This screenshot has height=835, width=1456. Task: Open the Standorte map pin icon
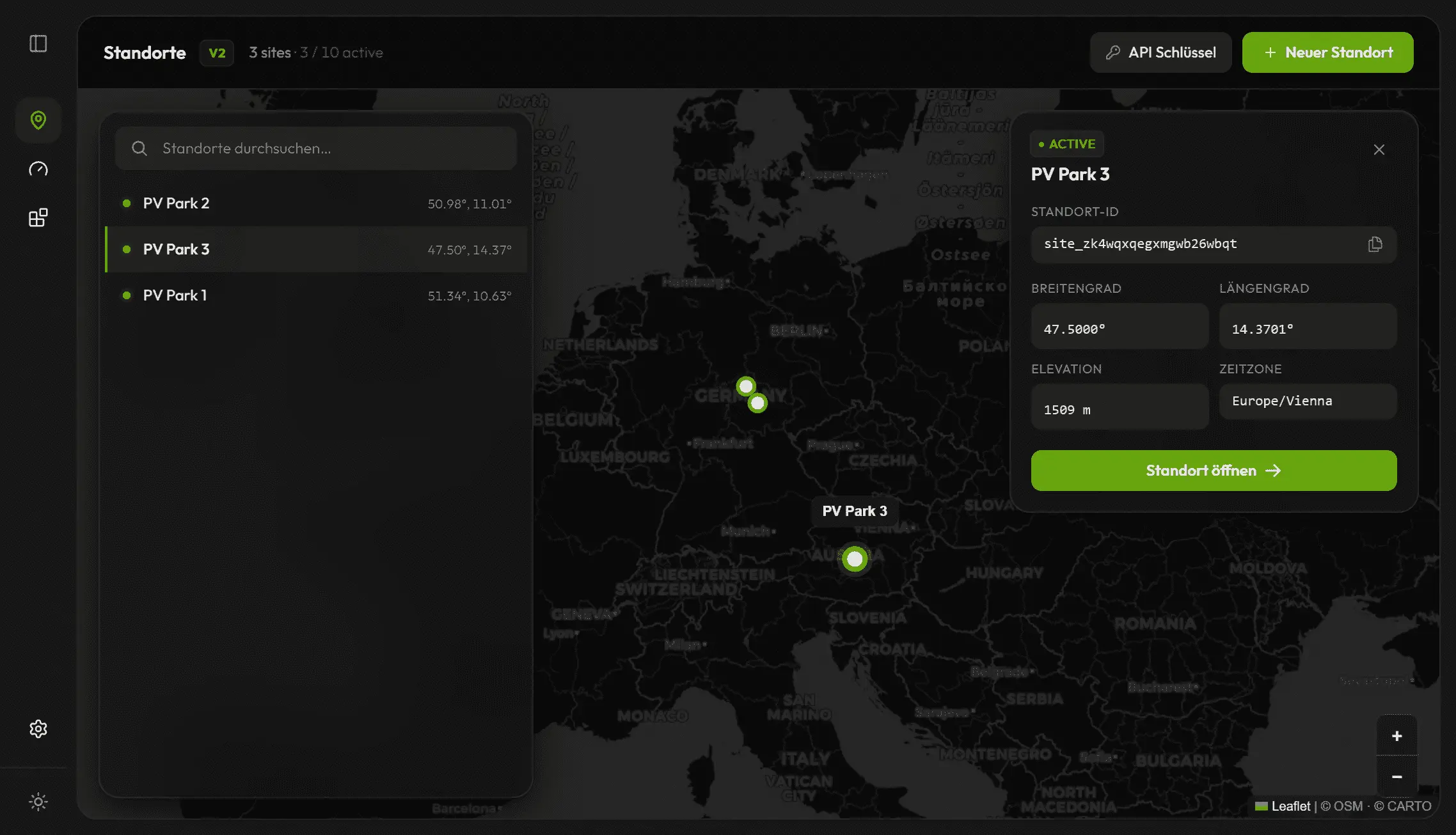pos(38,120)
